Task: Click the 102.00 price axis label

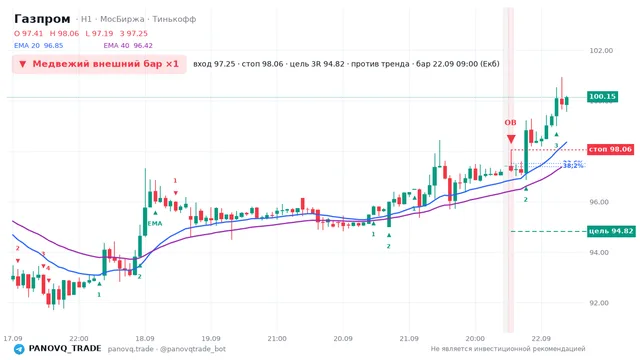Action: 601,51
